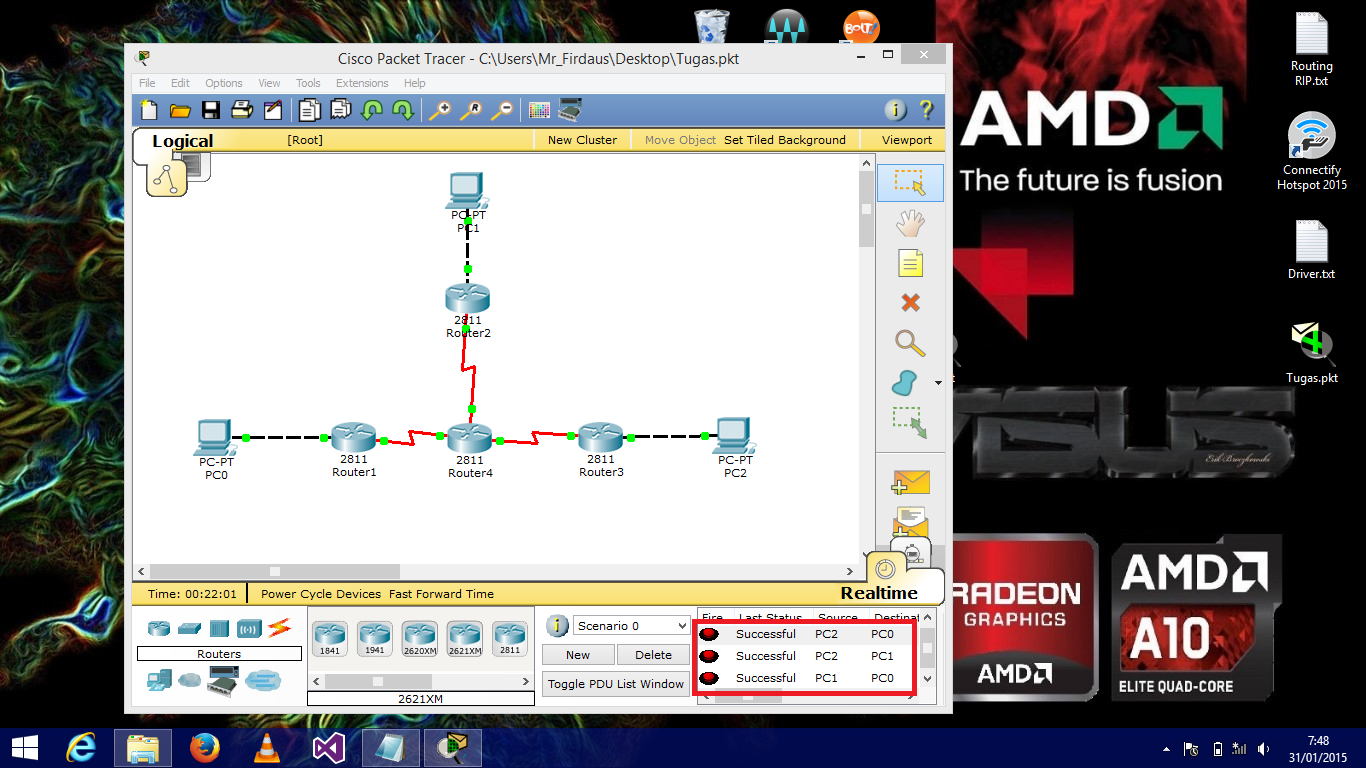Viewport: 1366px width, 768px height.
Task: Open the Tools menu
Action: coord(308,83)
